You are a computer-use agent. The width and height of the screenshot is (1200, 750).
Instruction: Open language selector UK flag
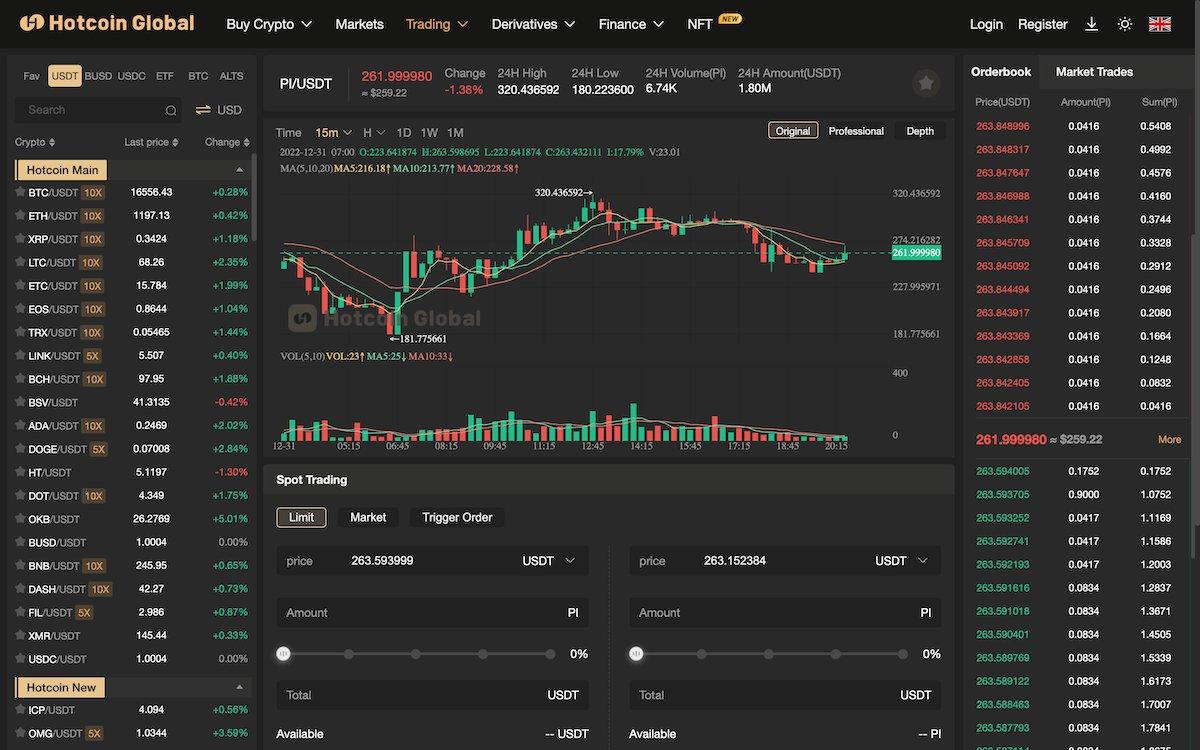click(x=1160, y=24)
